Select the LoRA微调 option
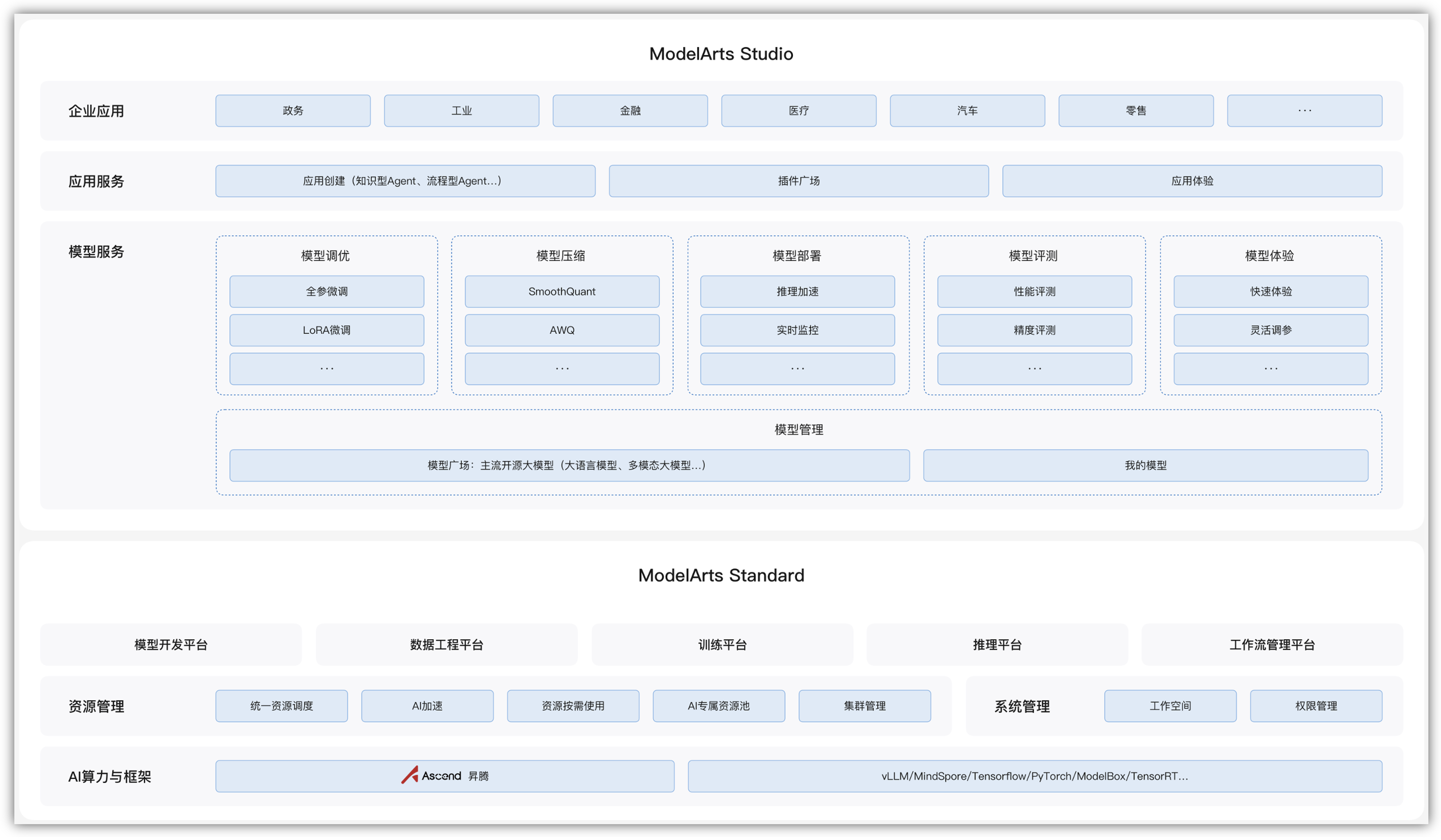The height and width of the screenshot is (840, 1441). (326, 331)
